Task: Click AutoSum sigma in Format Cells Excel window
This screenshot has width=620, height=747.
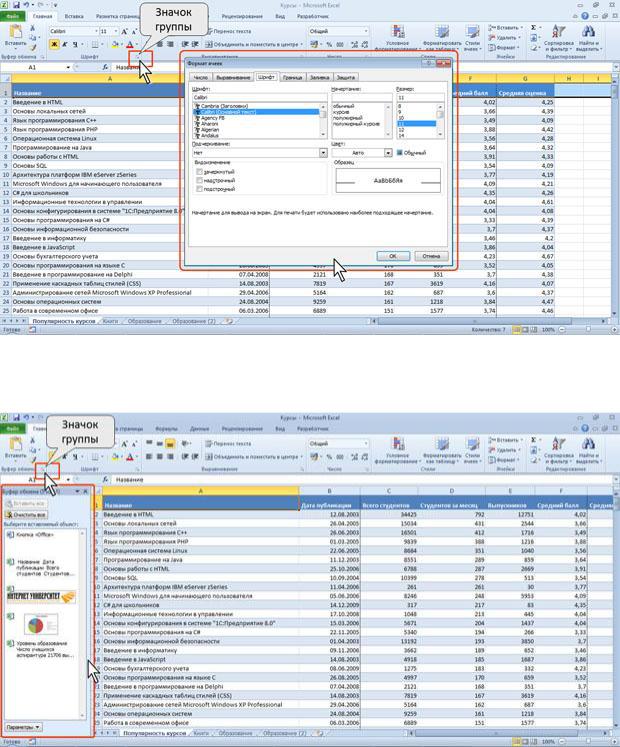Action: pyautogui.click(x=533, y=28)
